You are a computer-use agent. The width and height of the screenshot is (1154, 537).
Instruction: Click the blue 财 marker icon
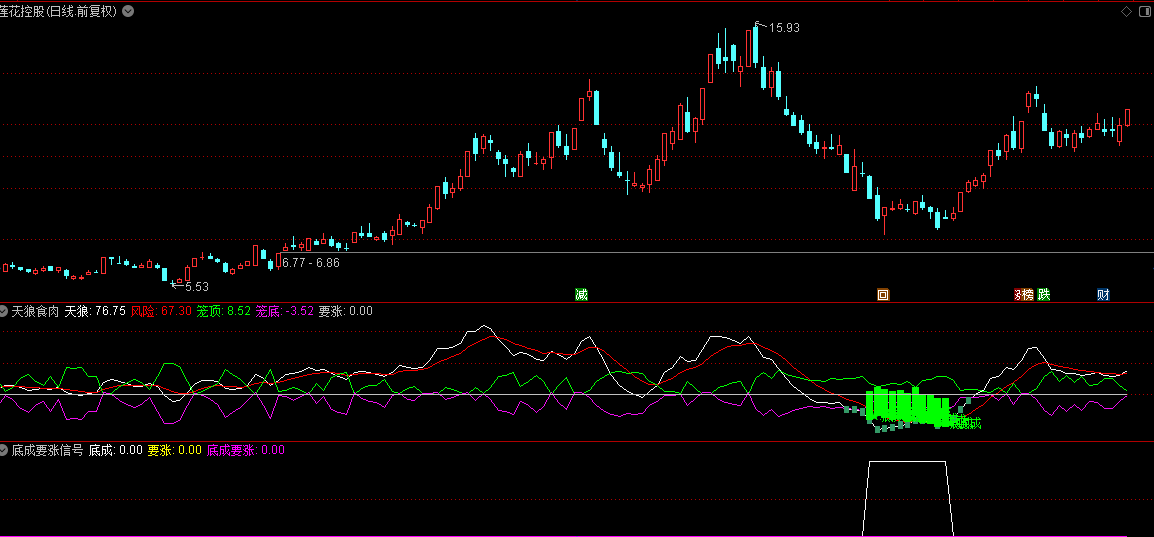click(x=1102, y=295)
